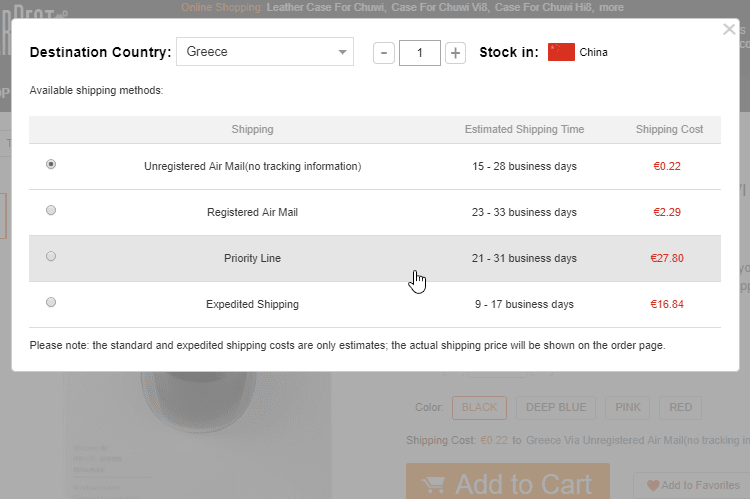
Task: Choose Expedited Shipping radio button
Action: (51, 302)
